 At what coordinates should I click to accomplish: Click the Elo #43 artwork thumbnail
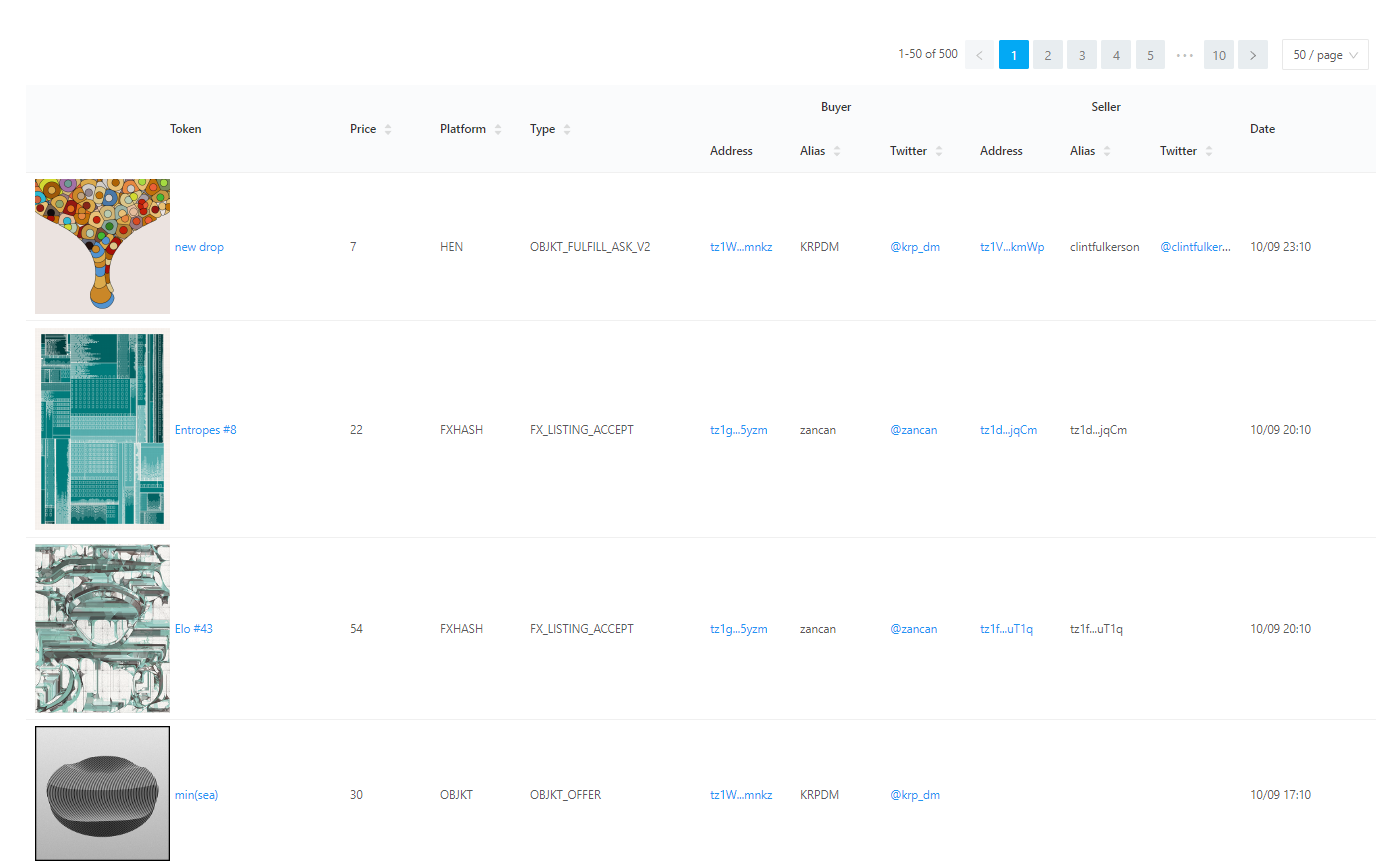tap(102, 628)
